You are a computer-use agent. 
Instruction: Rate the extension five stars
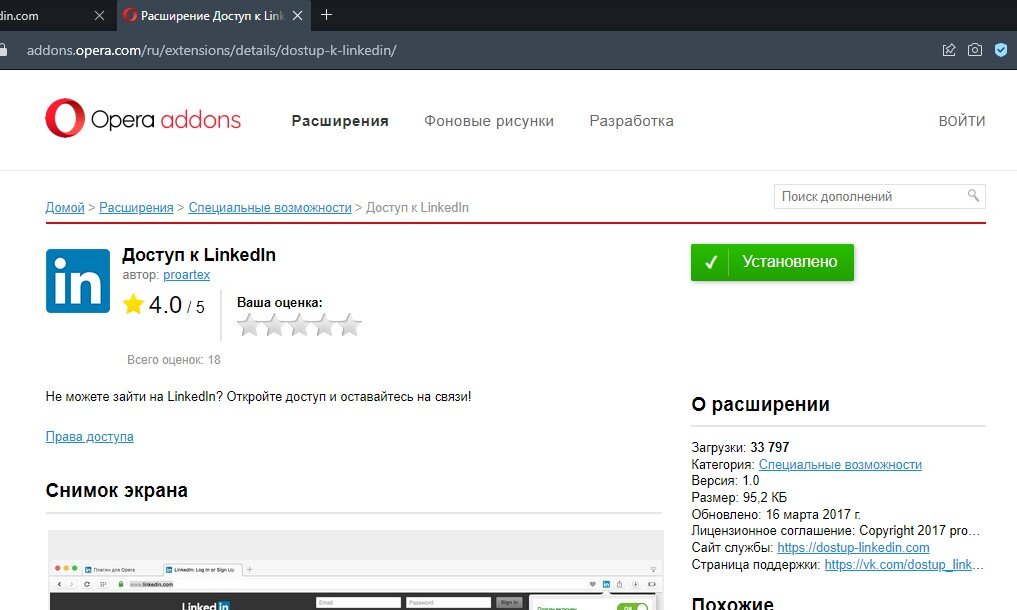(349, 325)
